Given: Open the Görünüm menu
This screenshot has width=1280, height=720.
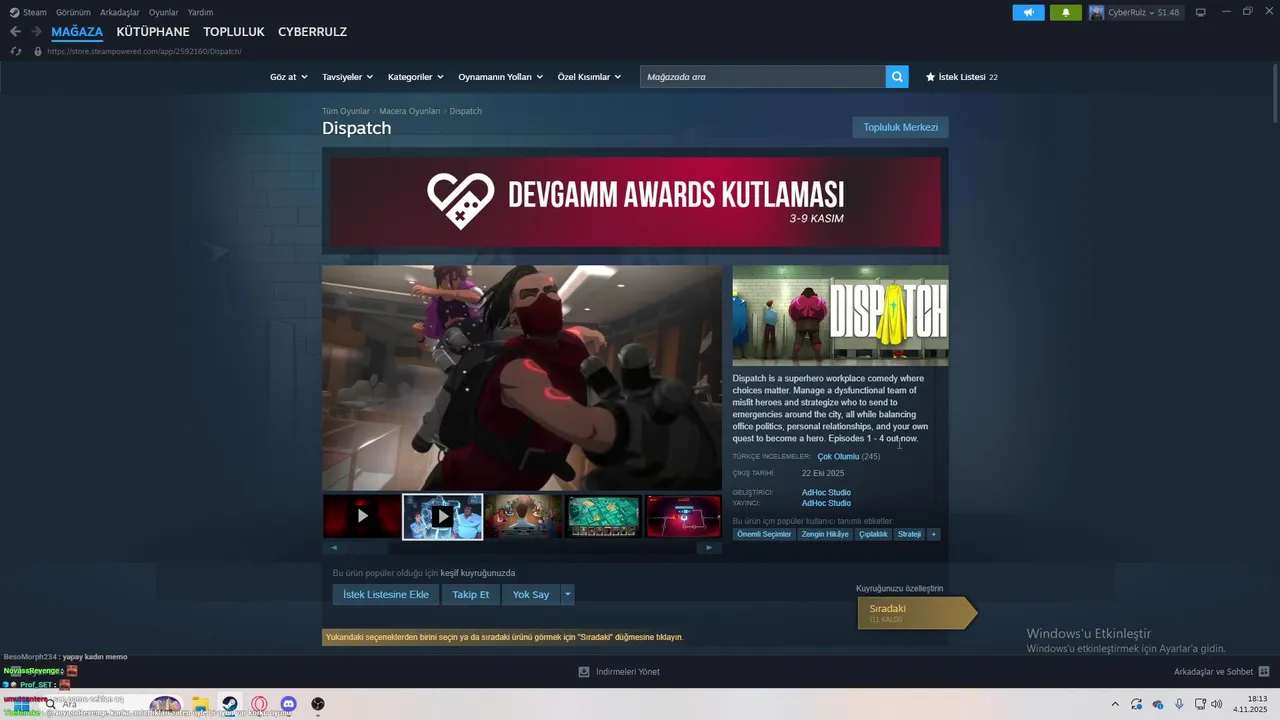Looking at the screenshot, I should point(73,13).
